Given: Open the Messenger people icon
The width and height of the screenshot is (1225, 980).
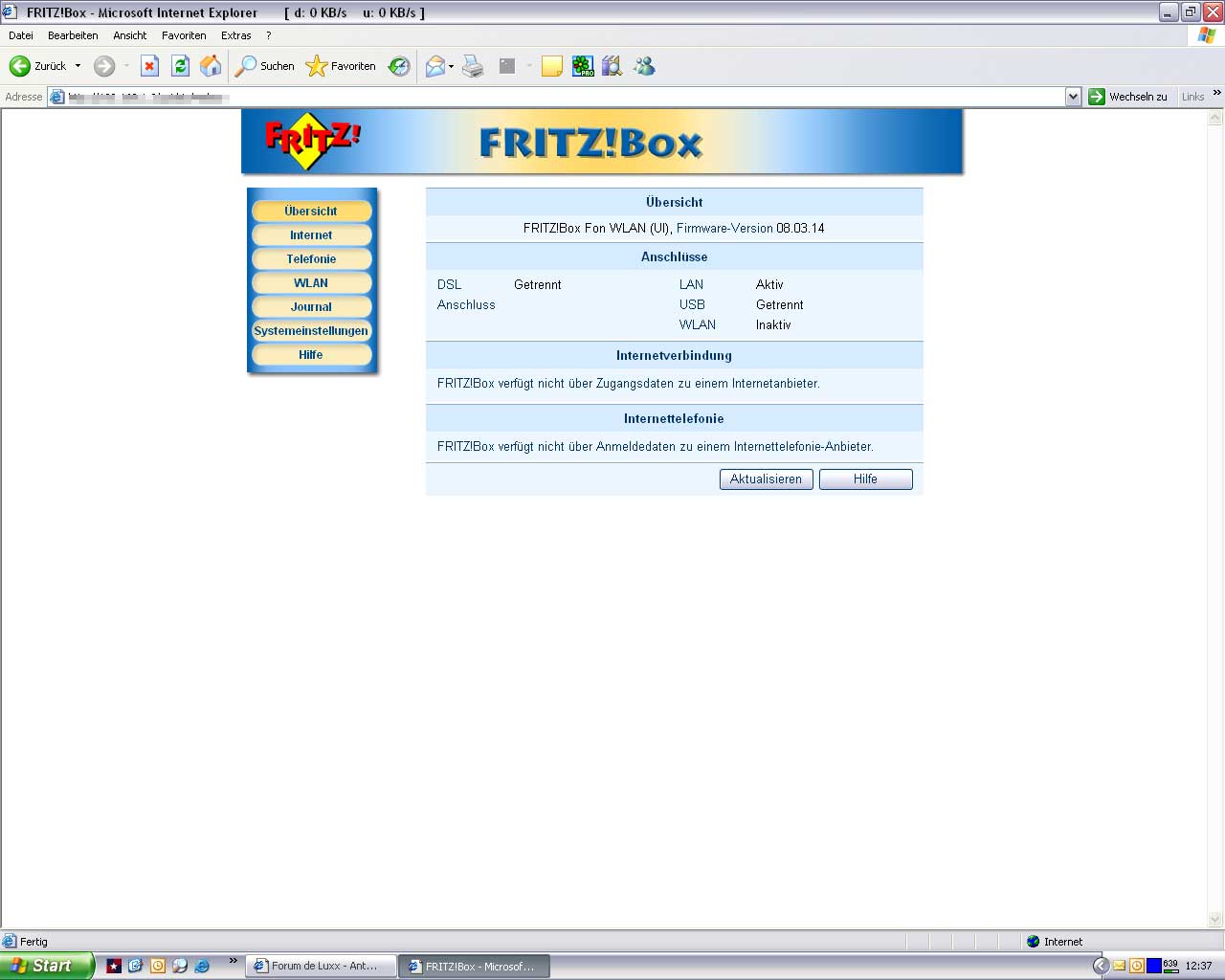Looking at the screenshot, I should pyautogui.click(x=644, y=66).
